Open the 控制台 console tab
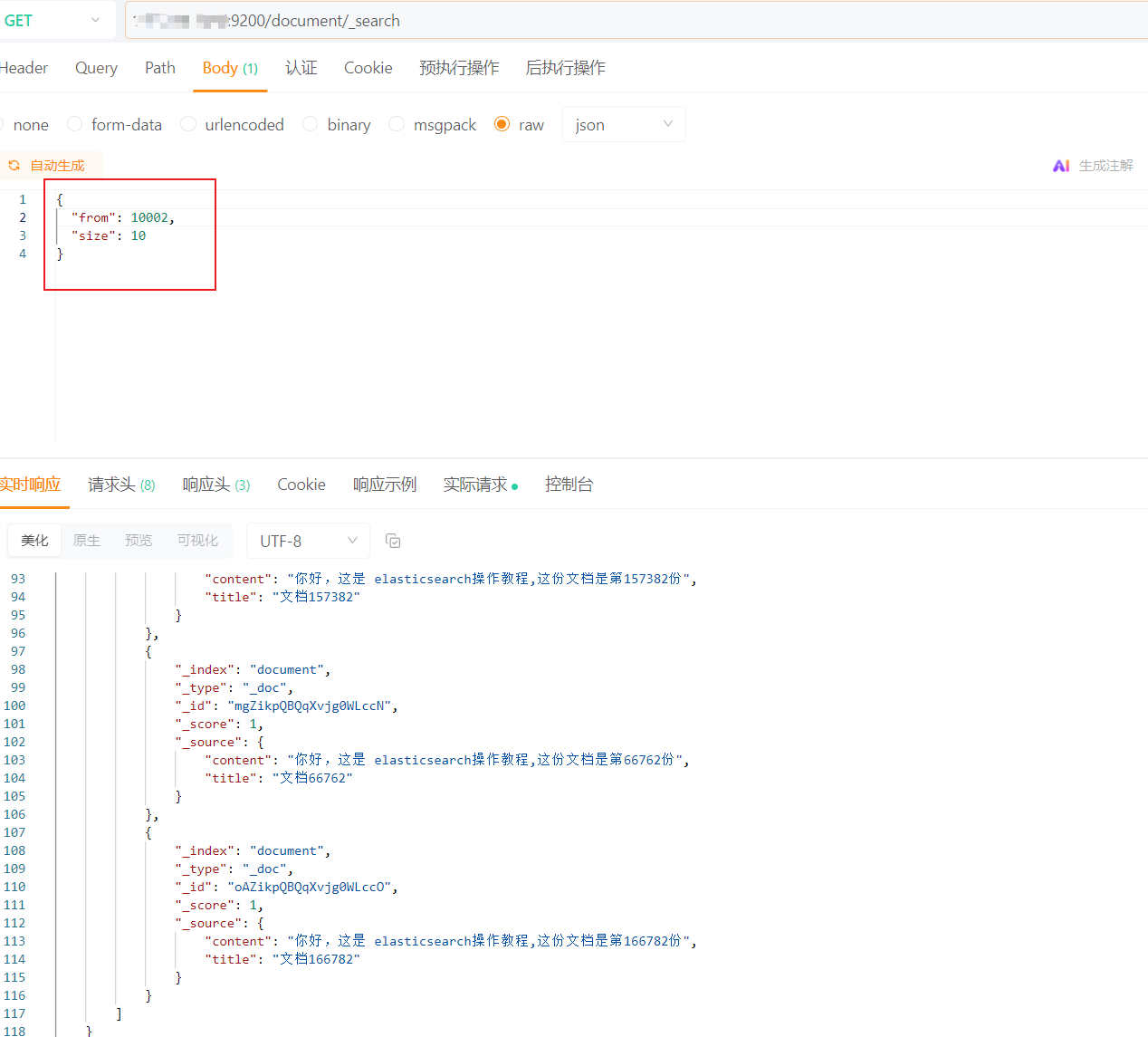1148x1037 pixels. (x=569, y=485)
